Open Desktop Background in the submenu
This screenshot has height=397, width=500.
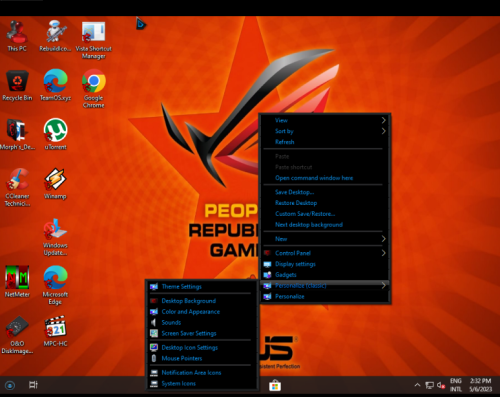coord(202,301)
